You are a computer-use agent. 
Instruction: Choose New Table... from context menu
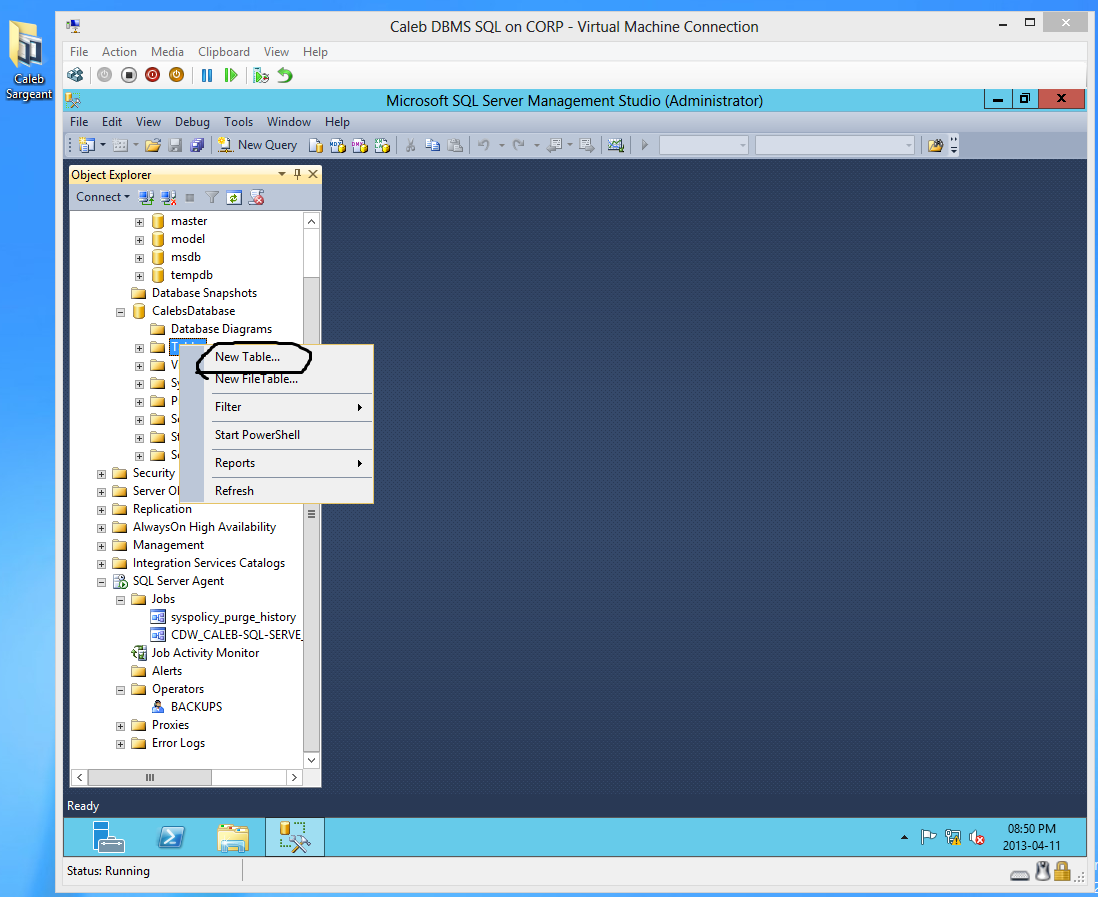[247, 356]
